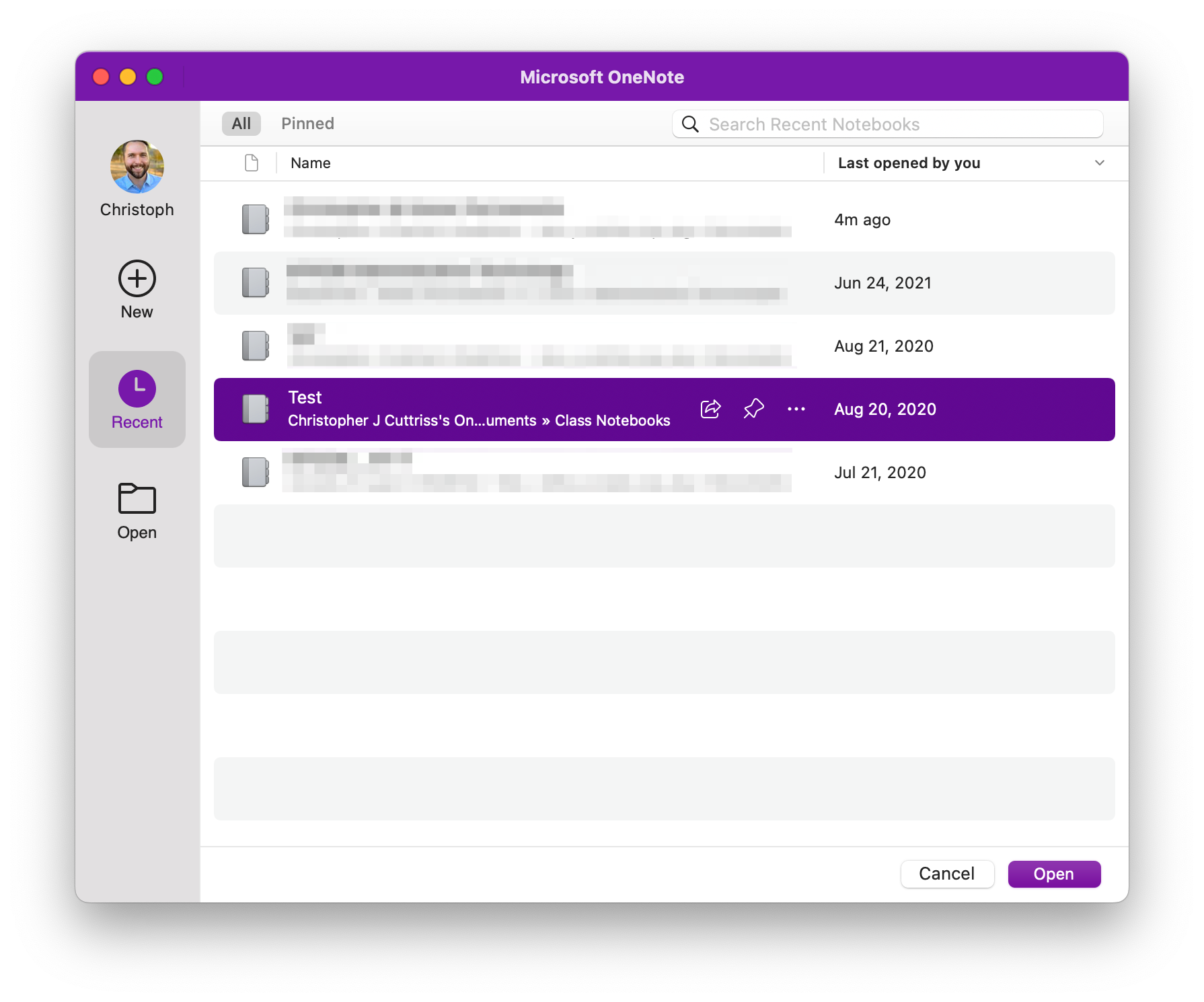This screenshot has width=1204, height=1002.
Task: Expand the Last opened by you sort dropdown
Action: [x=1100, y=163]
